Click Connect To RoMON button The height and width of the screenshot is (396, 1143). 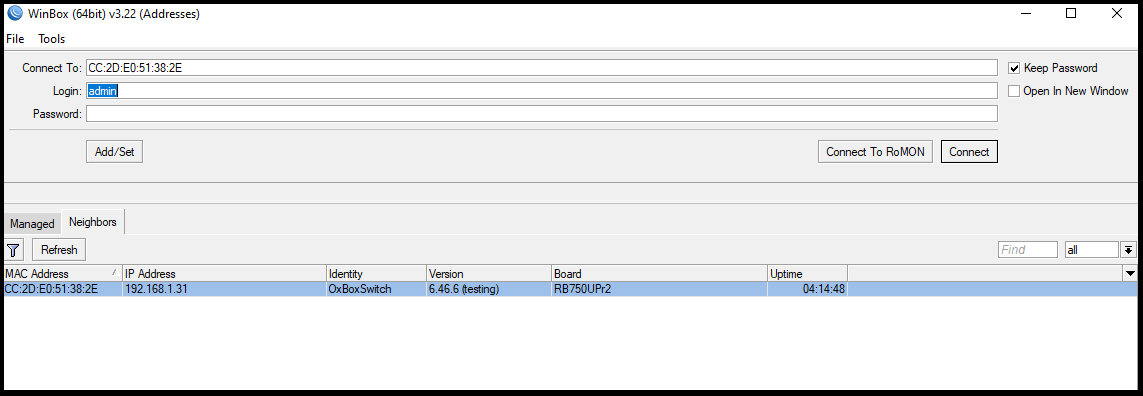tap(875, 152)
